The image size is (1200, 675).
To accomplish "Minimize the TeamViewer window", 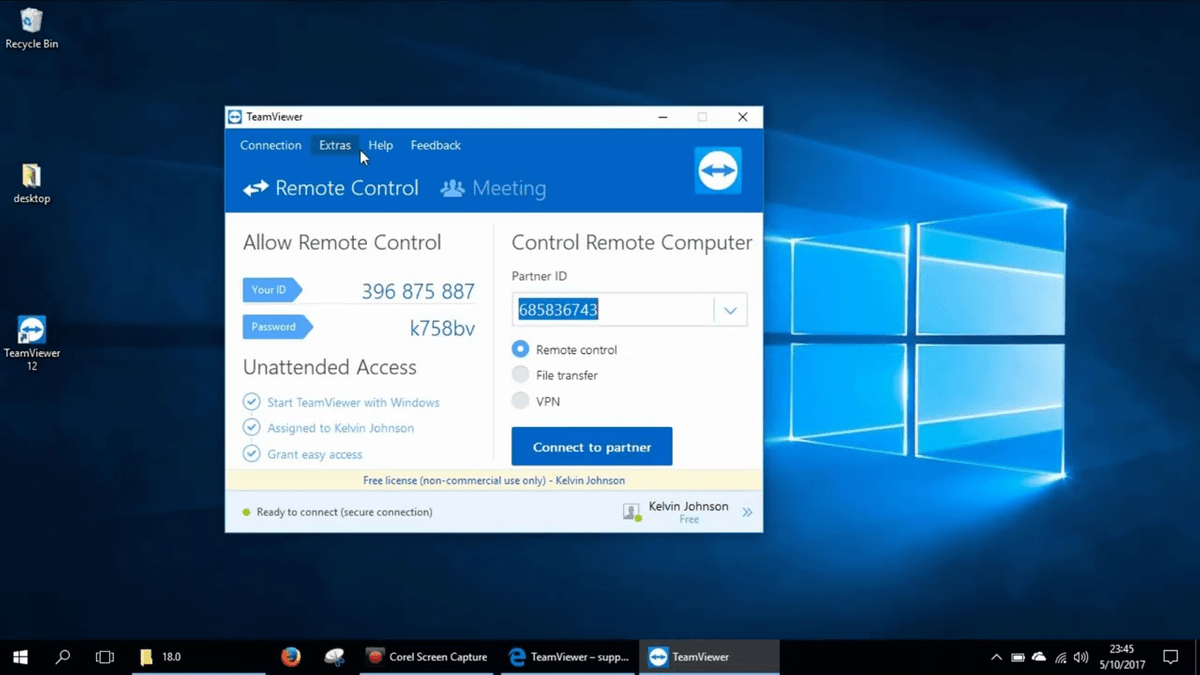I will pos(663,117).
